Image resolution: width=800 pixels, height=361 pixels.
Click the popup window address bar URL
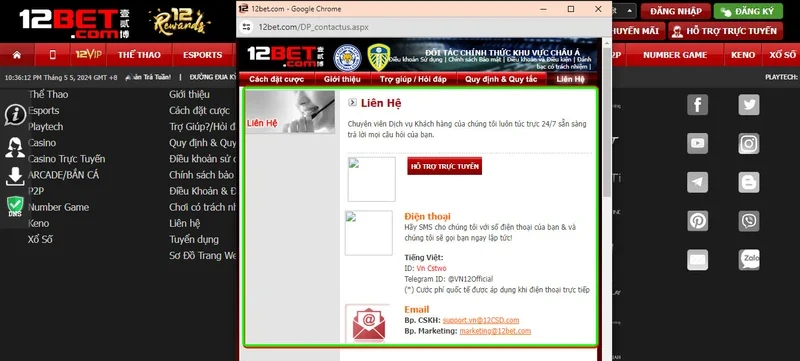tap(313, 27)
